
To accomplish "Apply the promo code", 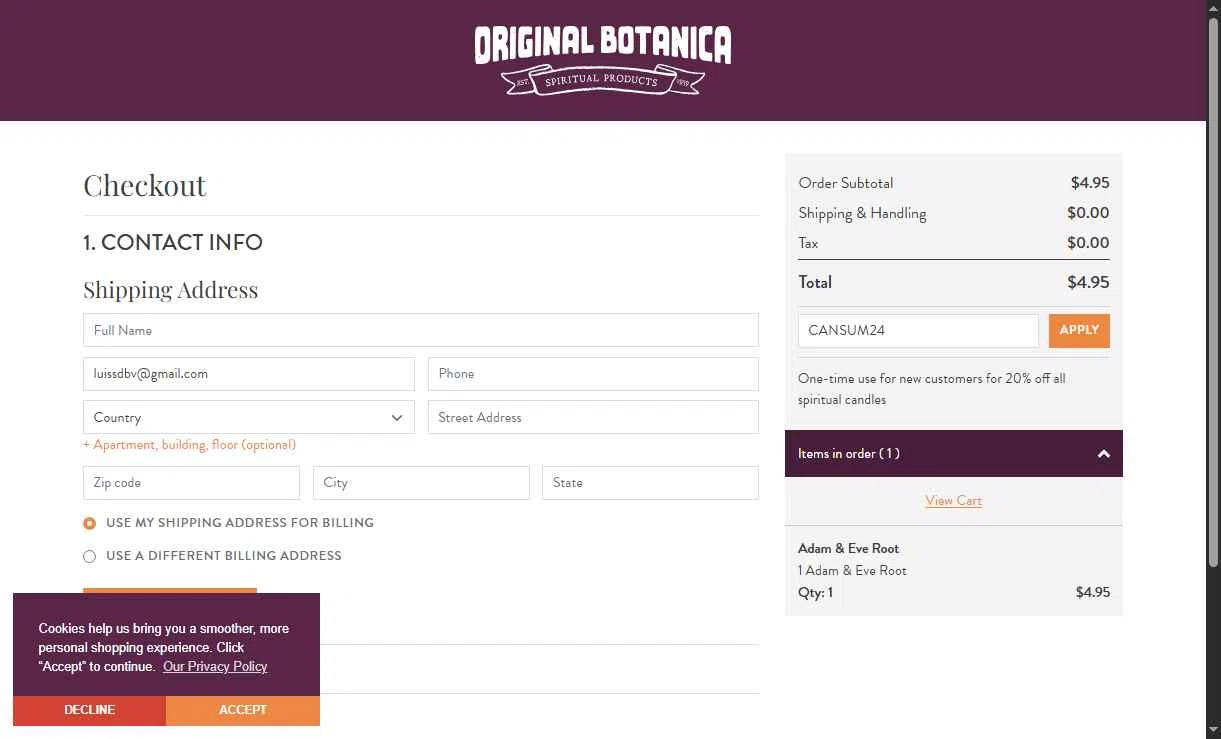I will point(1079,331).
